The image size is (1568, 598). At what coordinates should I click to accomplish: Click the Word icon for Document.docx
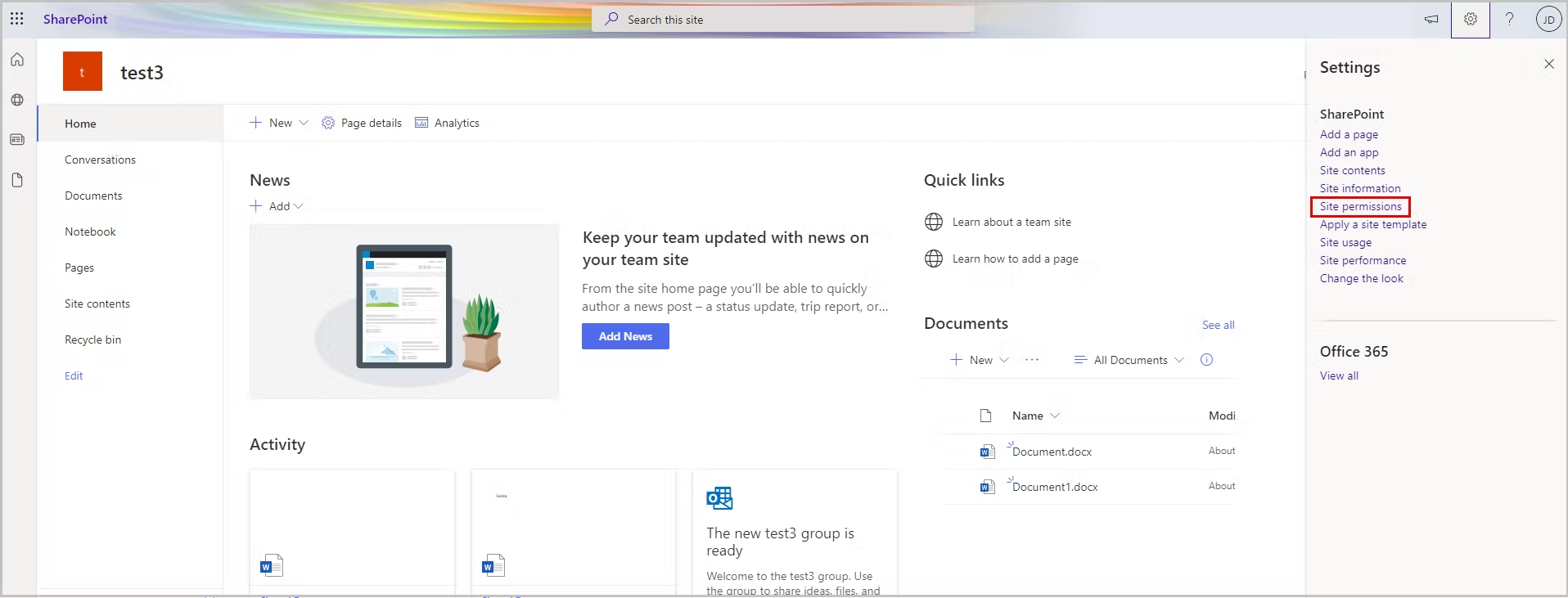(x=988, y=452)
